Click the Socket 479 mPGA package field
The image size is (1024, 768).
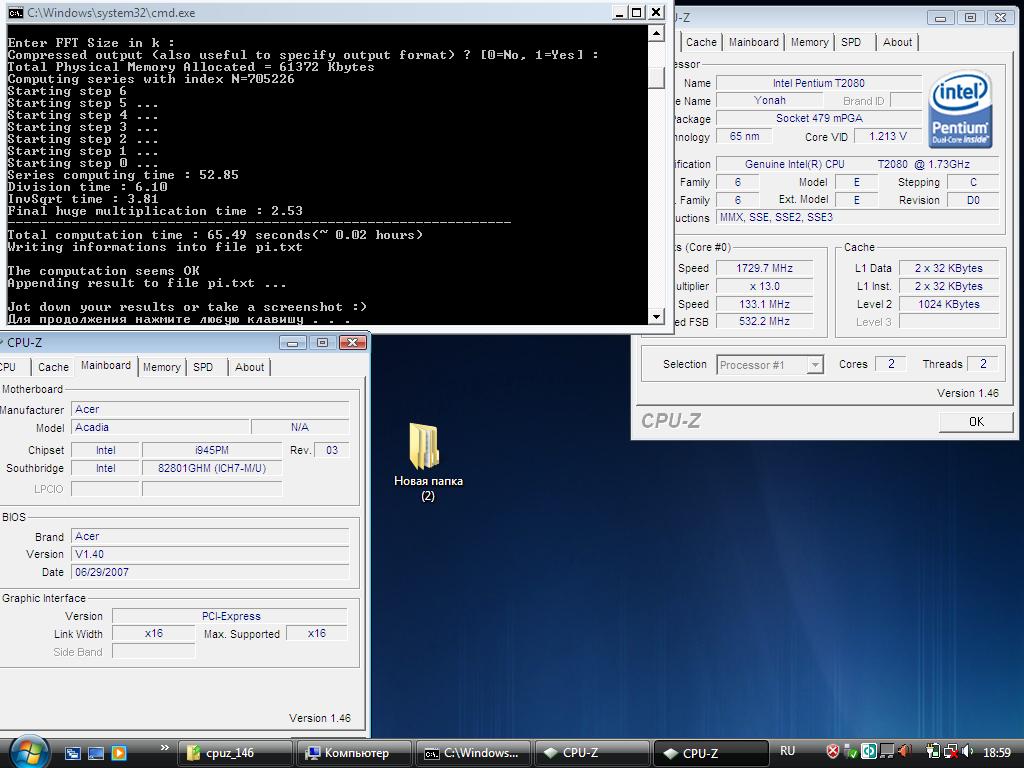(x=819, y=118)
